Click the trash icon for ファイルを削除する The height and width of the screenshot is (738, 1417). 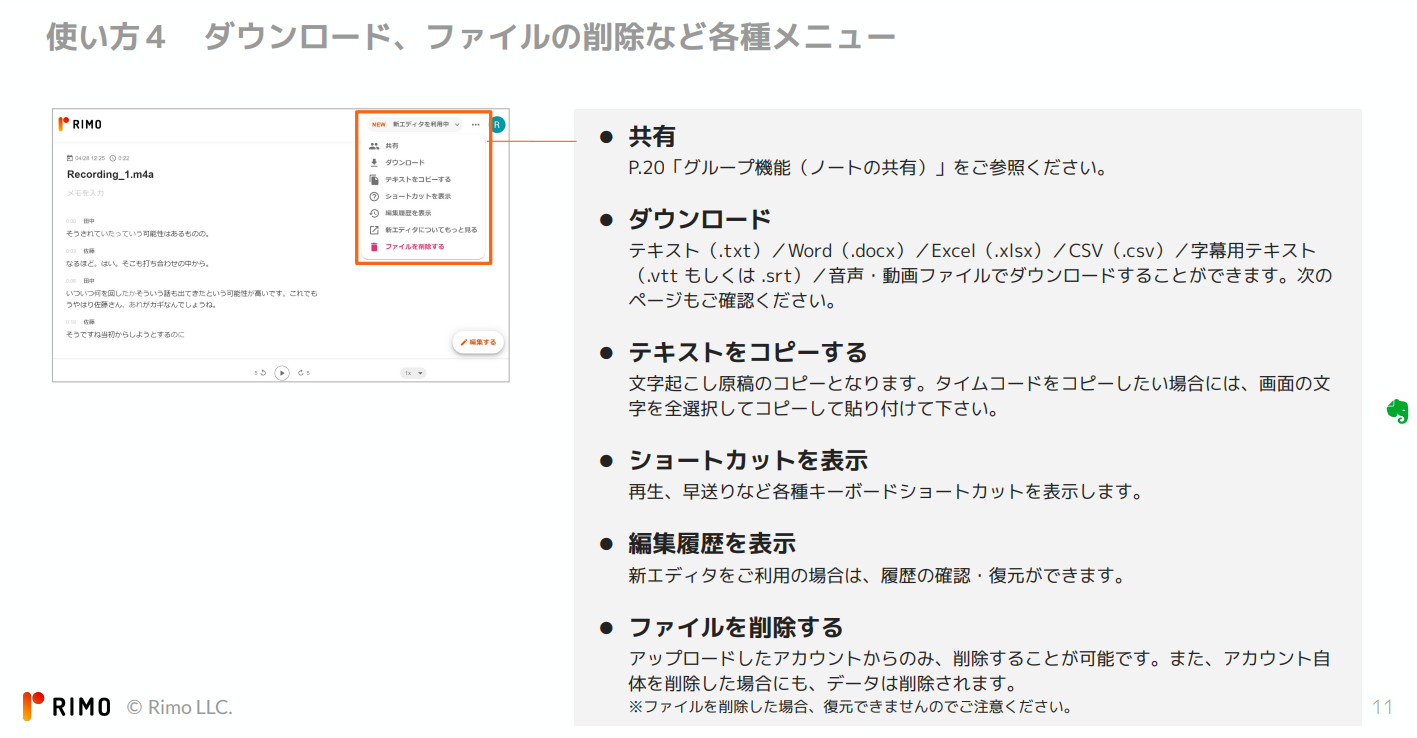click(374, 246)
